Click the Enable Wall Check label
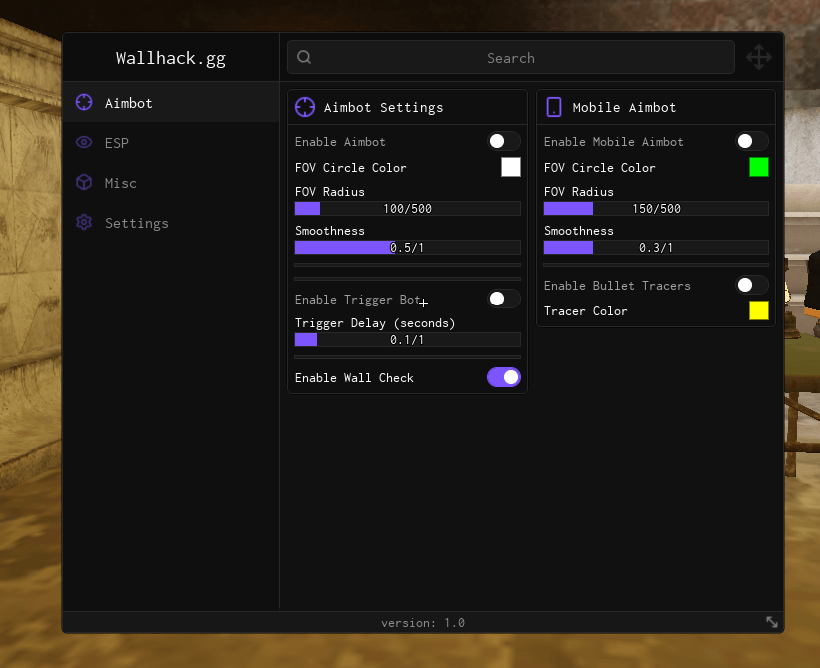 click(354, 378)
